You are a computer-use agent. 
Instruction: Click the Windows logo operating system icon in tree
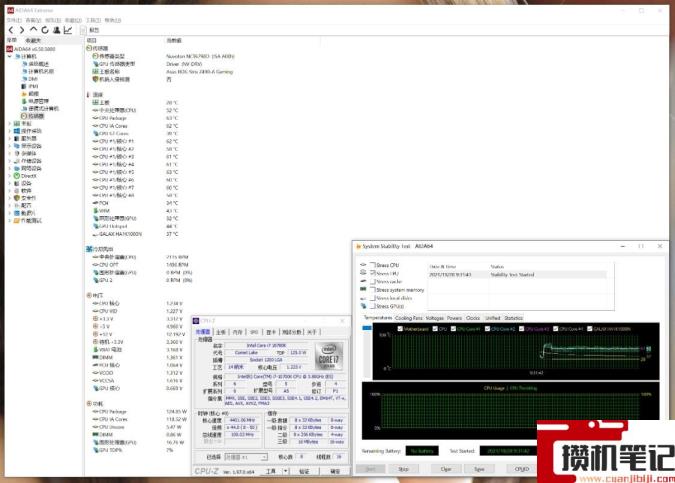(x=17, y=131)
